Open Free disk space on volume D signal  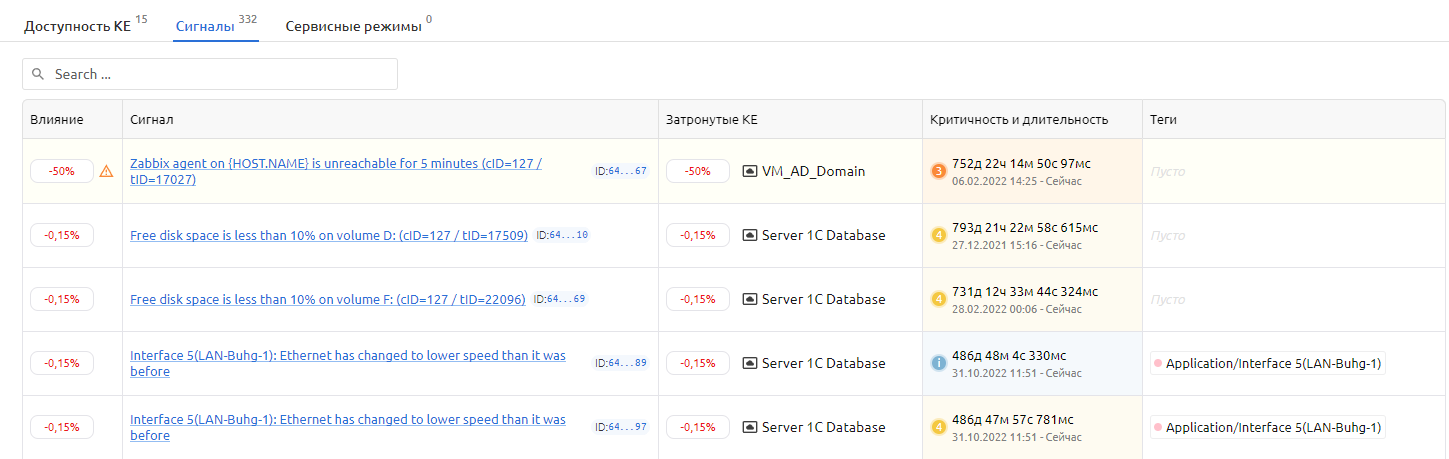pos(328,235)
